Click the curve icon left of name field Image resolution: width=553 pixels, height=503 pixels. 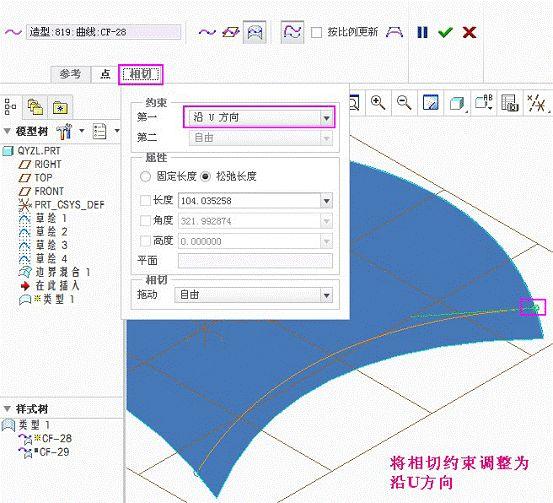click(13, 32)
